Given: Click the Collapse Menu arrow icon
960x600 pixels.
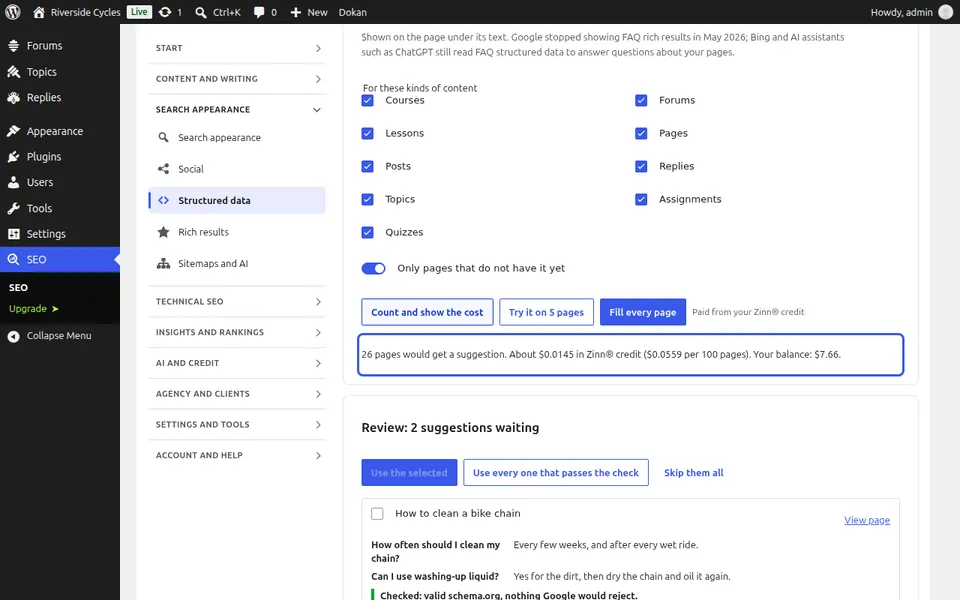Looking at the screenshot, I should coord(13,336).
